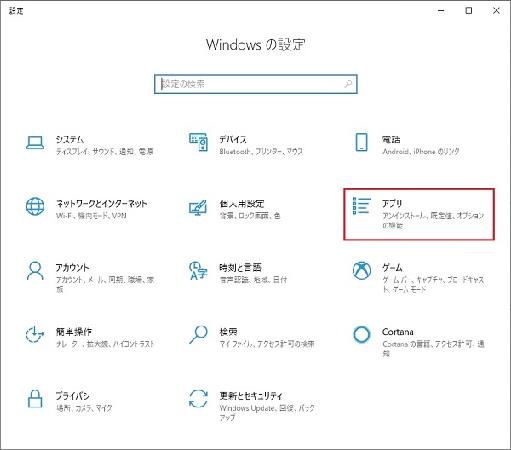The image size is (511, 450).
Task: Open the ゲーム Xbox icon
Action: [x=362, y=270]
